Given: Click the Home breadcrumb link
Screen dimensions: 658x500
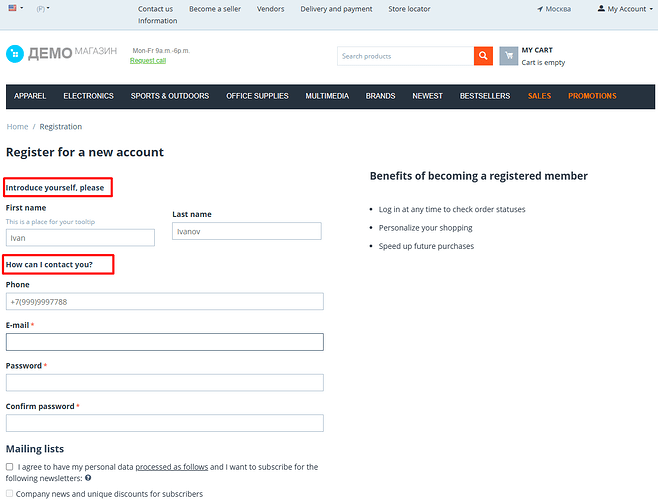Looking at the screenshot, I should (x=17, y=127).
